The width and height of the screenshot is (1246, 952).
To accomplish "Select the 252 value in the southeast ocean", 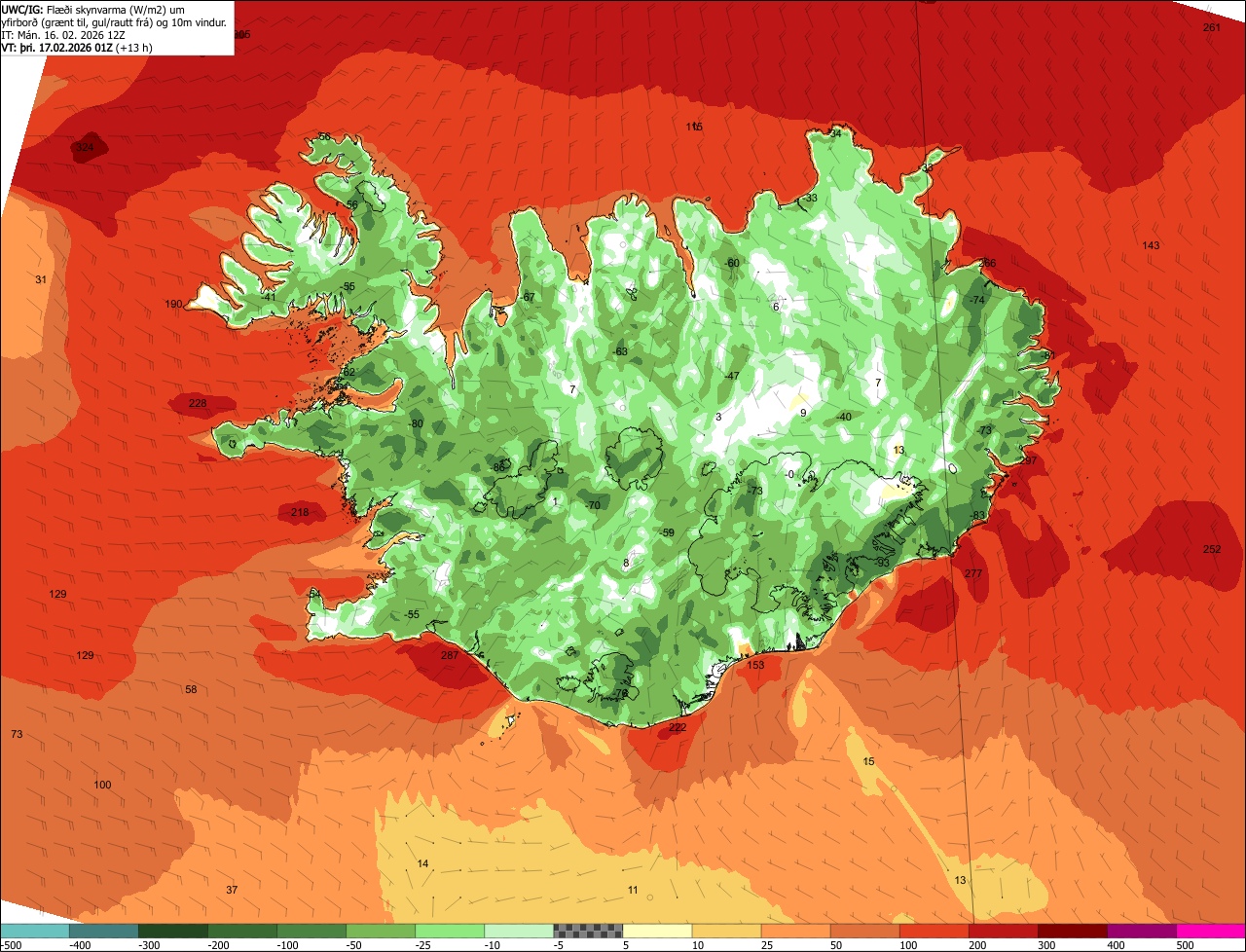I will (x=1212, y=549).
